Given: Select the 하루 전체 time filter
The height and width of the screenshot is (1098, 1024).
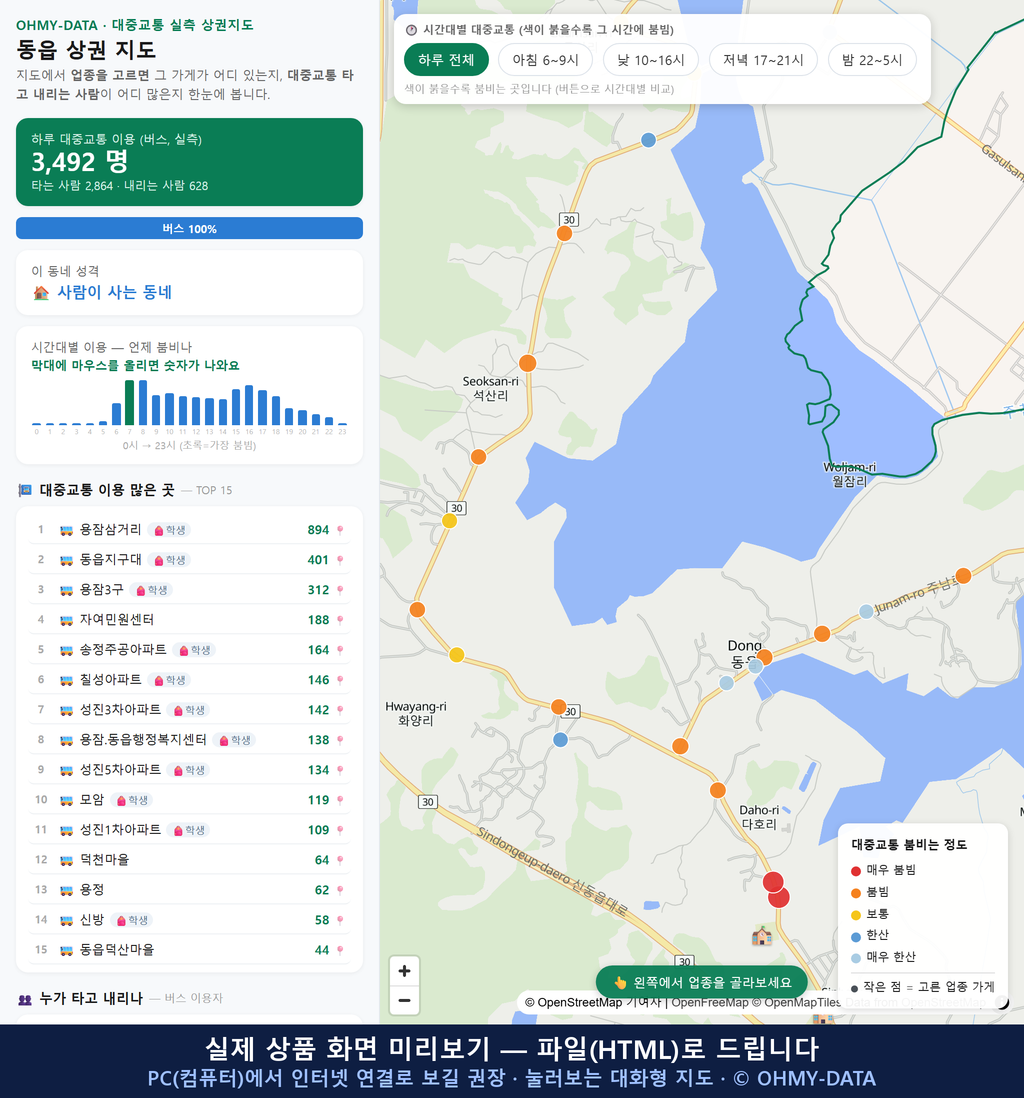Looking at the screenshot, I should pos(446,60).
